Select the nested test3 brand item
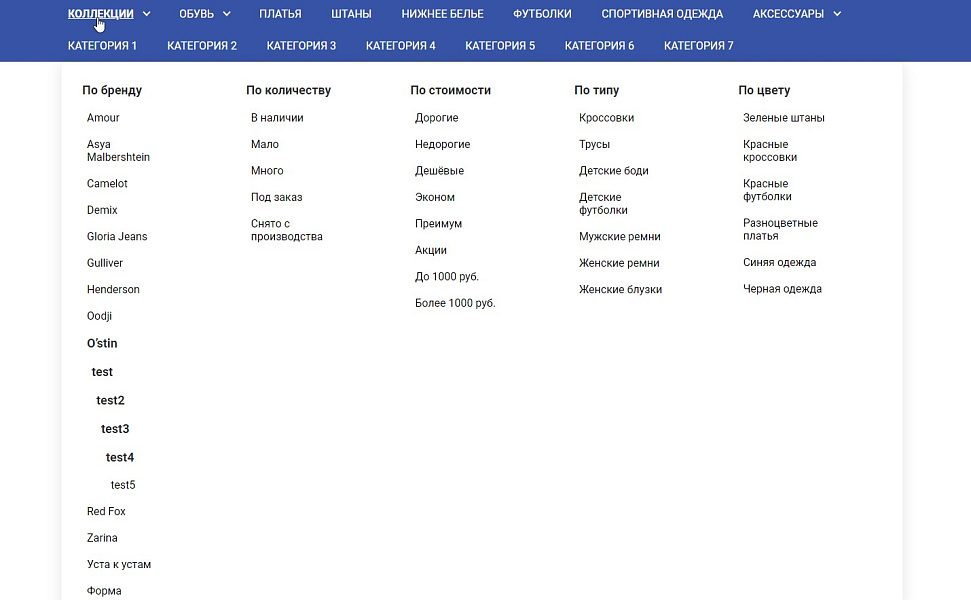 coord(115,428)
